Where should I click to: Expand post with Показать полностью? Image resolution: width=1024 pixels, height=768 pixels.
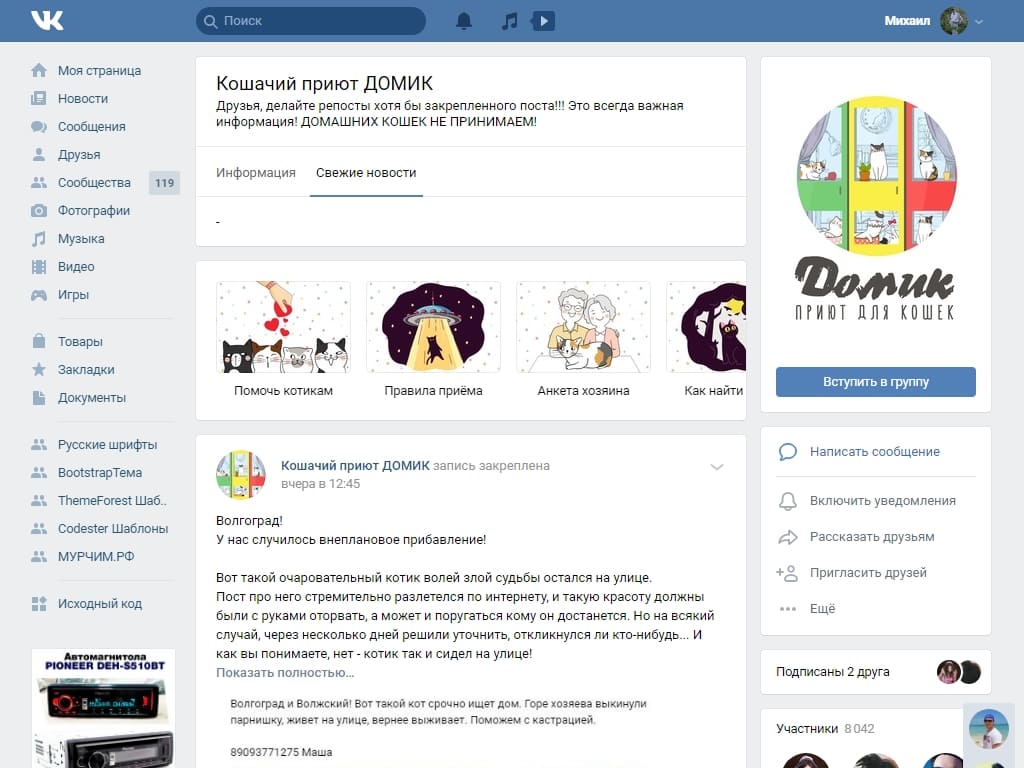[285, 673]
